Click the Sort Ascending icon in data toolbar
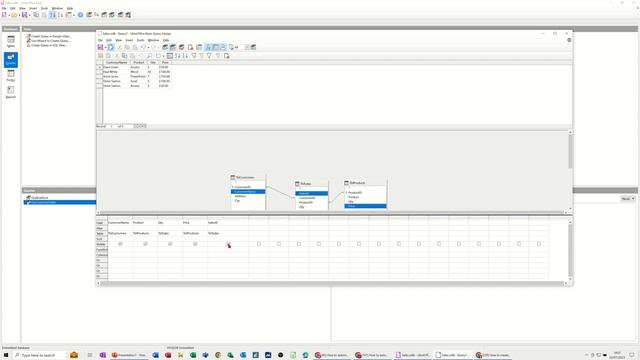640x360 pixels. [x=178, y=56]
